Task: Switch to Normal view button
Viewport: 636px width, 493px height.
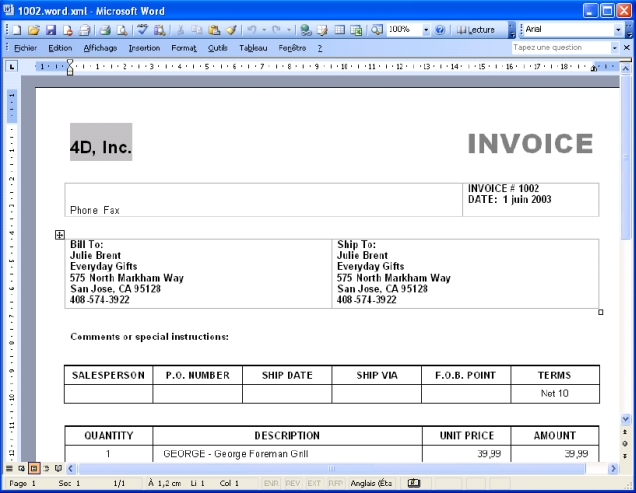Action: pyautogui.click(x=9, y=468)
